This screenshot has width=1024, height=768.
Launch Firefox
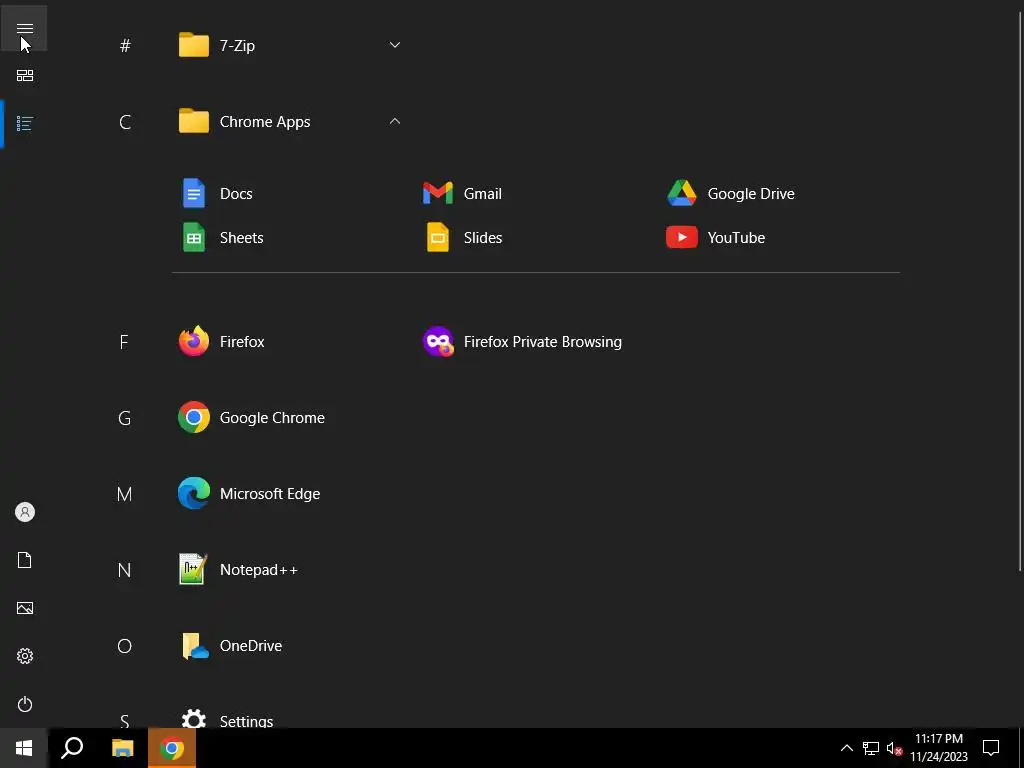(222, 342)
